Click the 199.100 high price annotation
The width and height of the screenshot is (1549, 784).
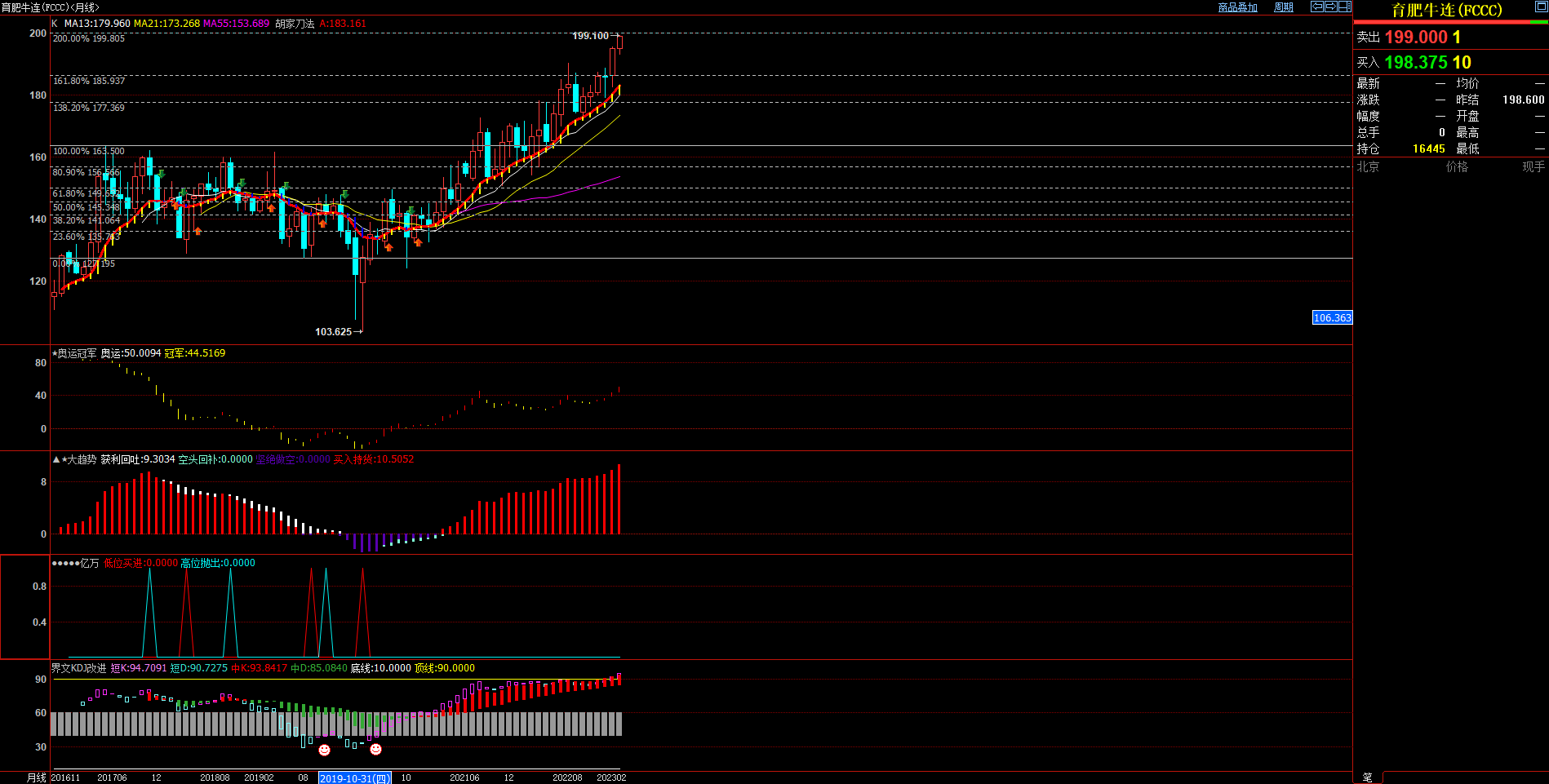pyautogui.click(x=590, y=36)
